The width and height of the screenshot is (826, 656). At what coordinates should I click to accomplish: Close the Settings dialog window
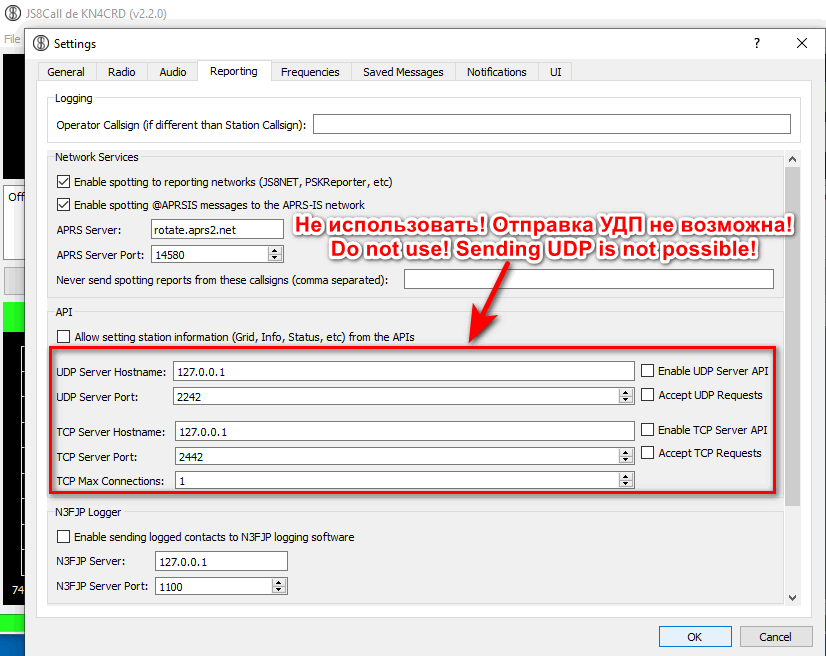tap(801, 44)
